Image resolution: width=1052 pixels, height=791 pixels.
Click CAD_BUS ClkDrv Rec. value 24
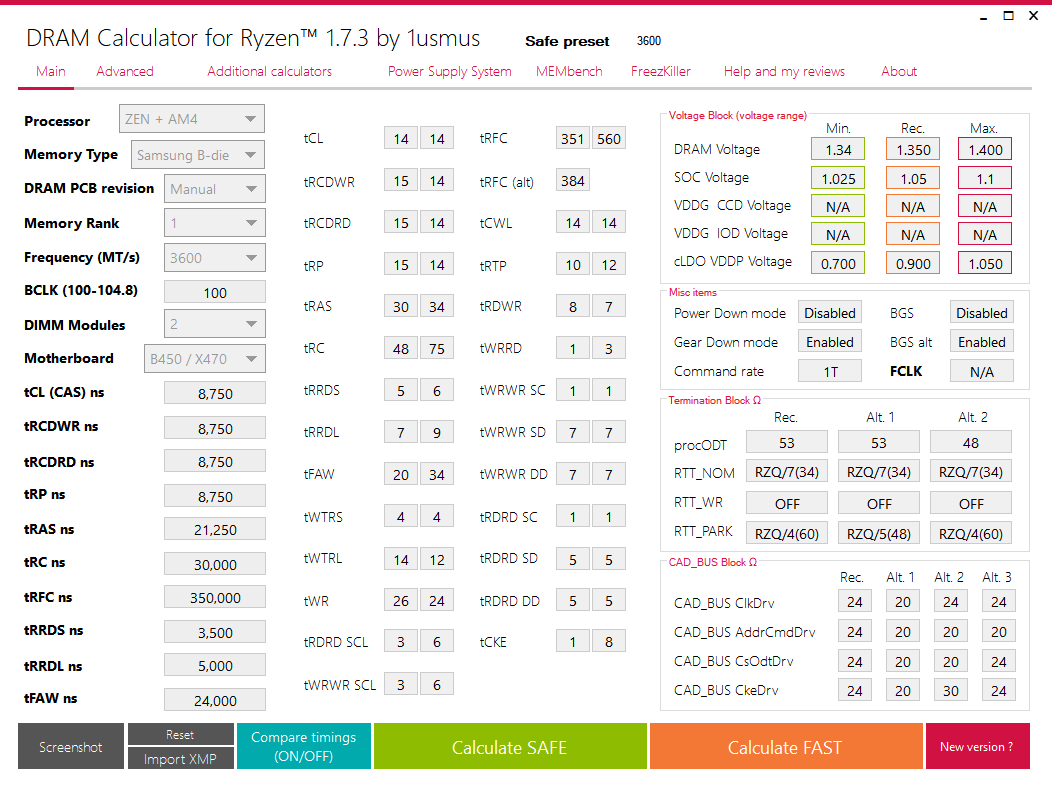click(x=855, y=602)
